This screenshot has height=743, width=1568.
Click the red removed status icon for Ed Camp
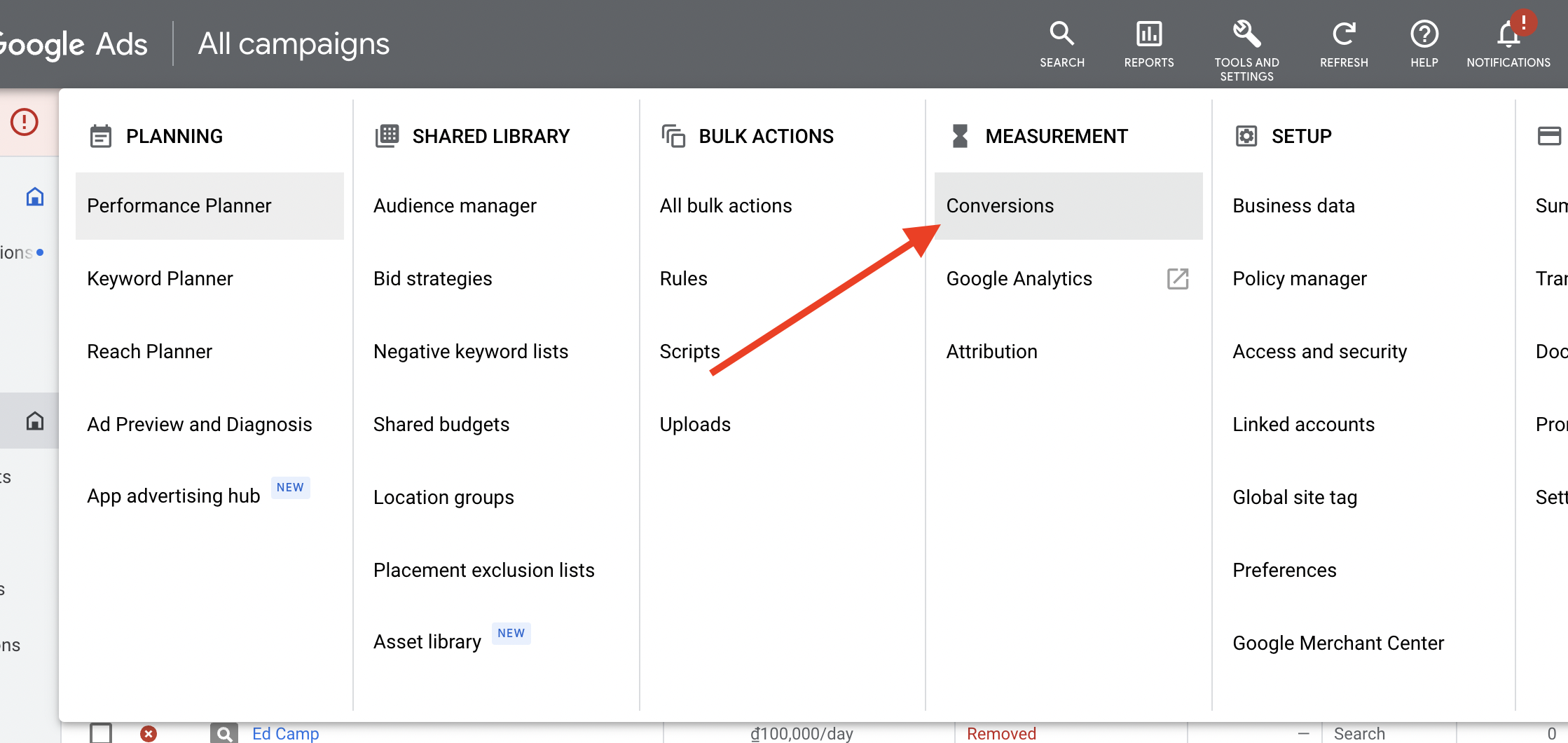149,733
